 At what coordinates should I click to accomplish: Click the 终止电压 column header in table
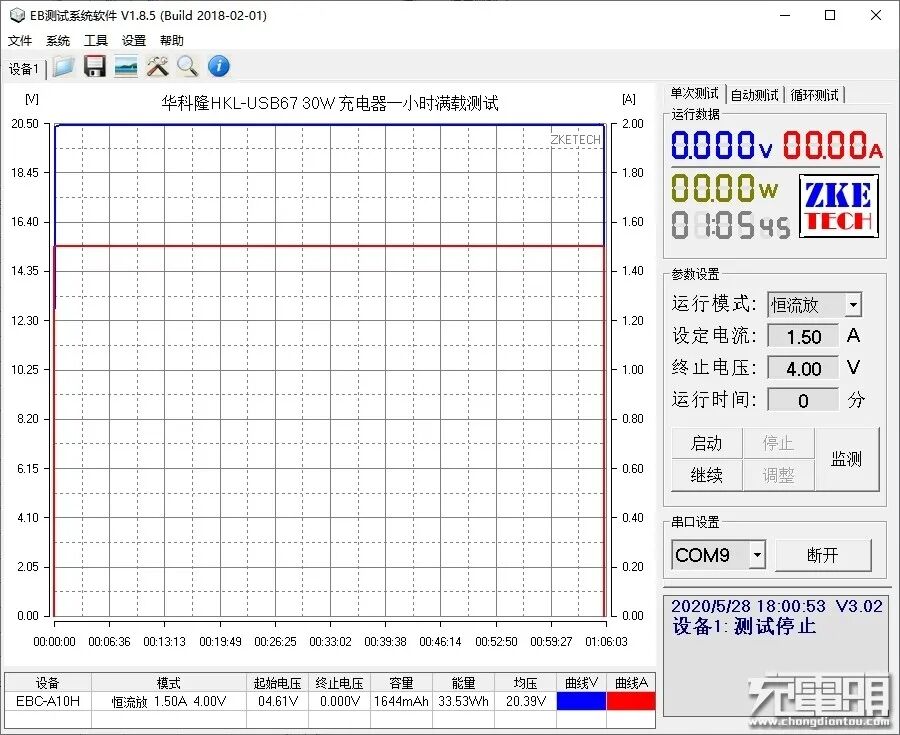pos(339,683)
